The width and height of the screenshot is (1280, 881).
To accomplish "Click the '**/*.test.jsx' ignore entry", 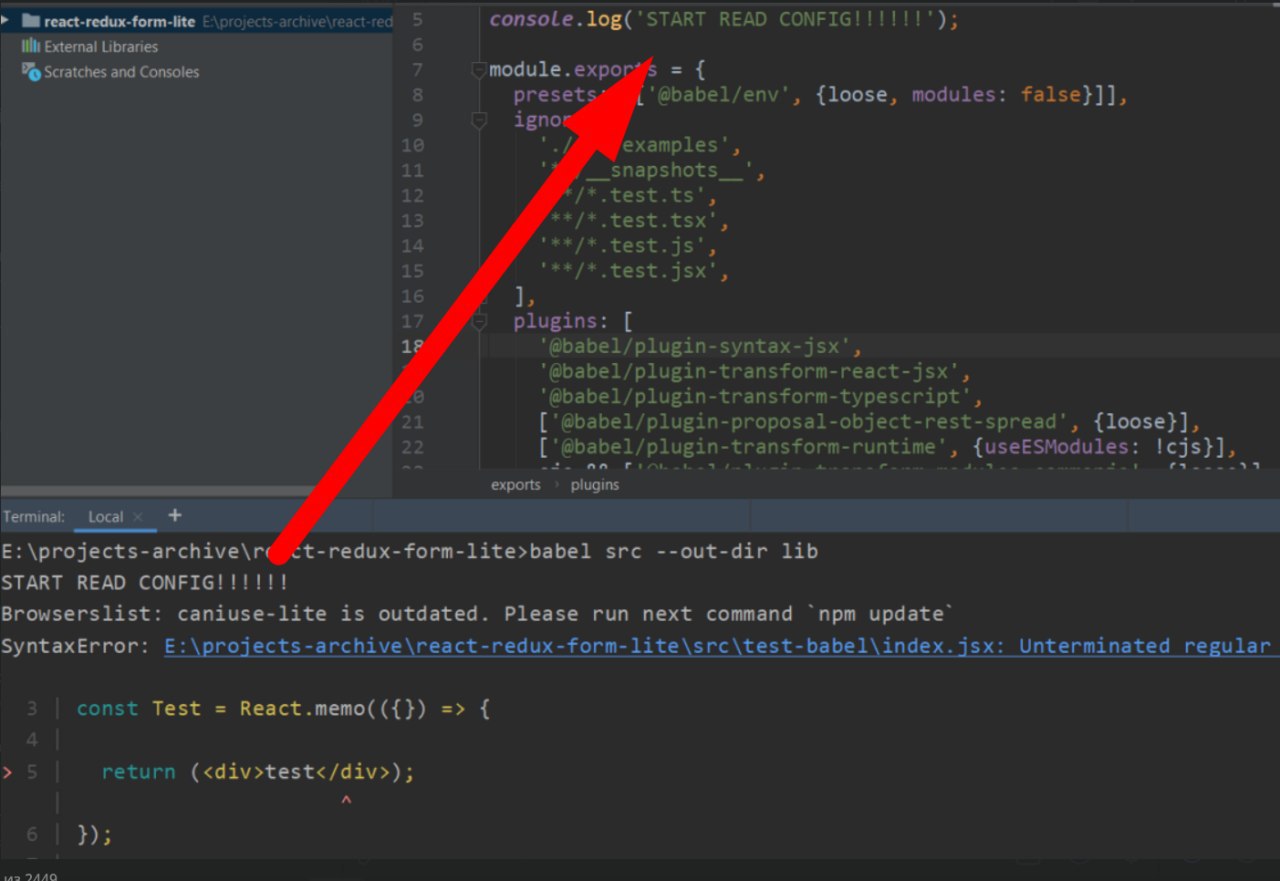I will pos(633,271).
